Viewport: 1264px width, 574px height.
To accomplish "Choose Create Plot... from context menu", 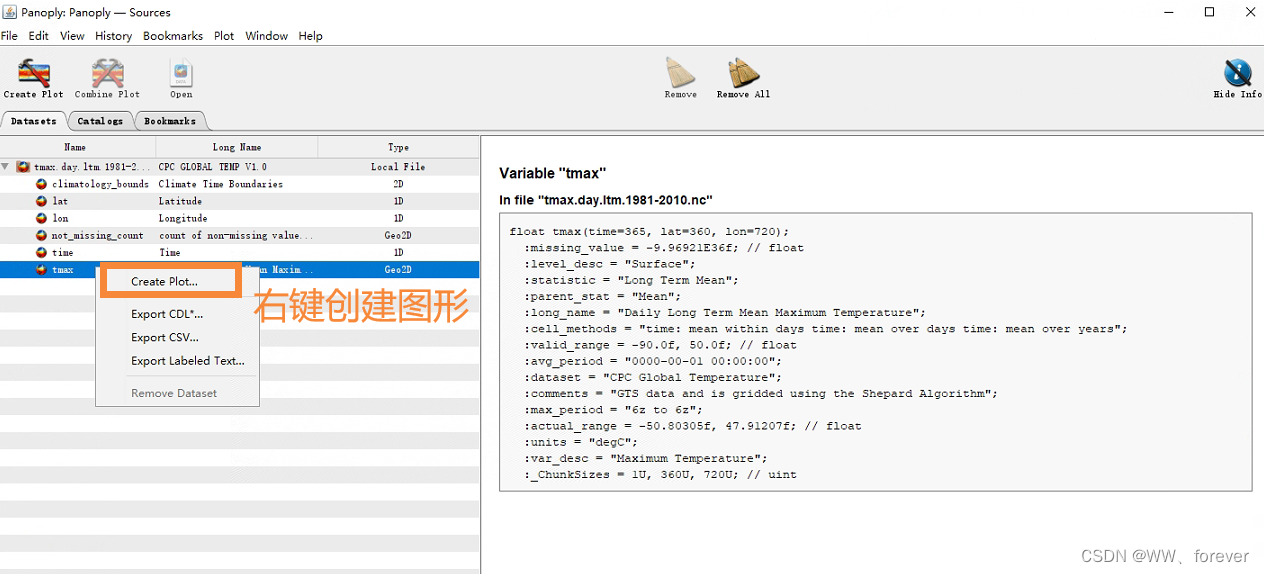I will coord(165,282).
